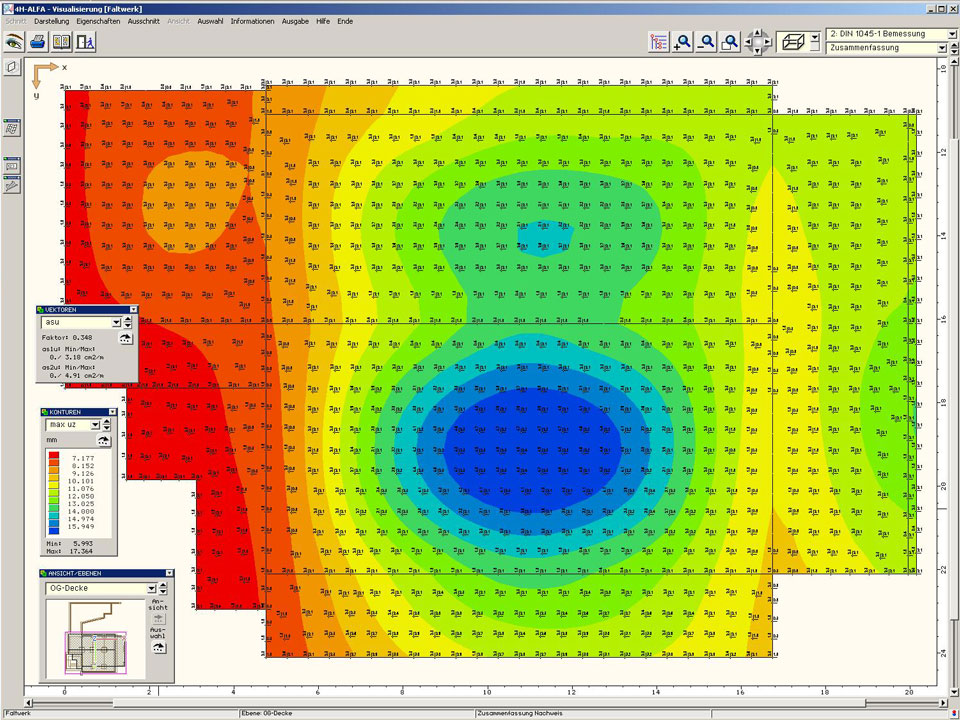Viewport: 960px width, 720px height.
Task: Click the list settings icon beside zoom tools
Action: click(x=659, y=42)
